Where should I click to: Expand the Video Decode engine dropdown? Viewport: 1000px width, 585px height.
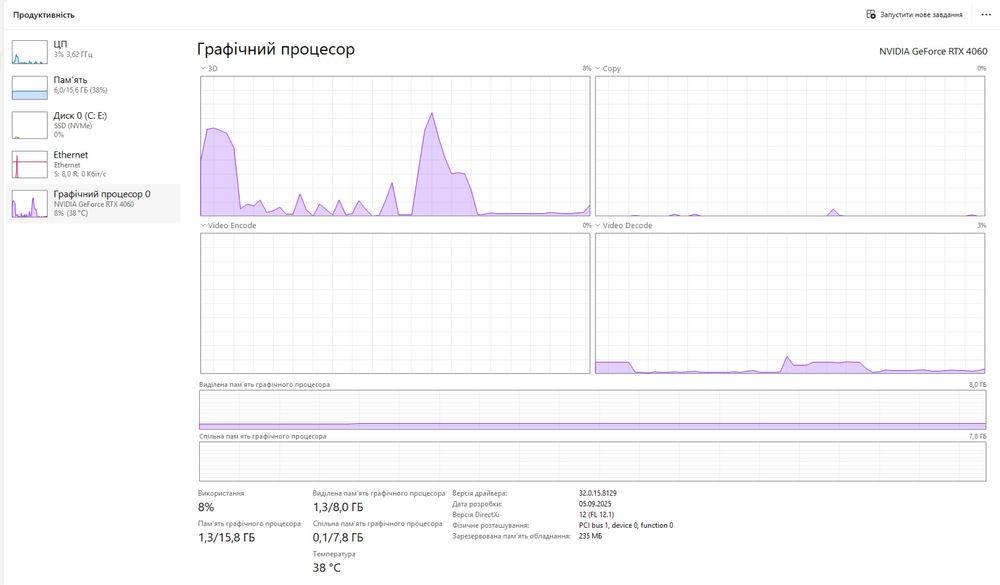coord(598,225)
